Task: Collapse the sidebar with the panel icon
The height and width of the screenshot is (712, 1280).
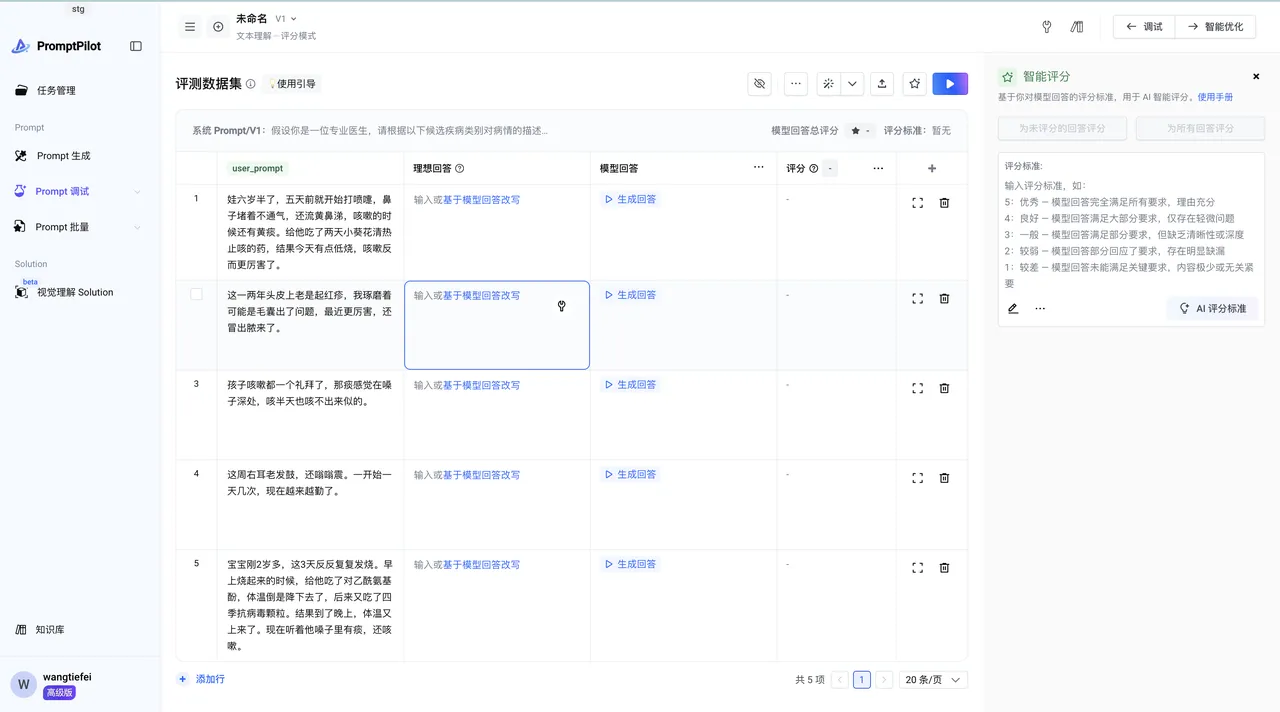Action: (x=136, y=46)
